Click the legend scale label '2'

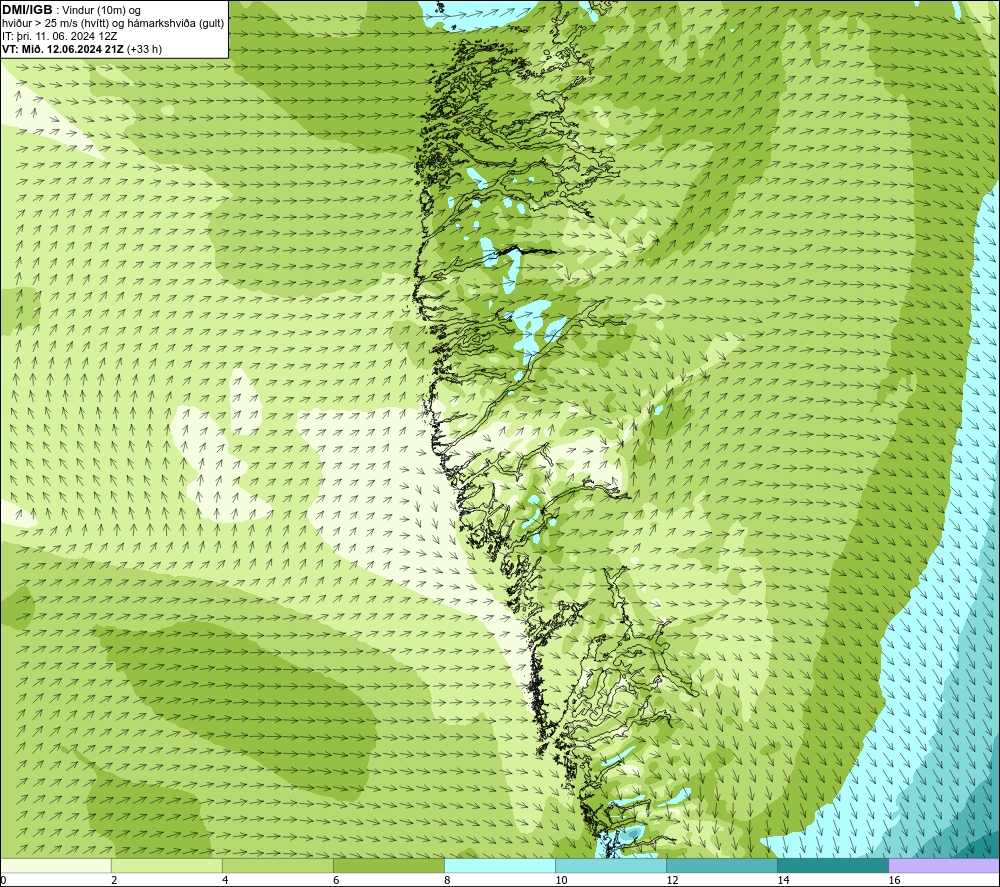point(114,880)
